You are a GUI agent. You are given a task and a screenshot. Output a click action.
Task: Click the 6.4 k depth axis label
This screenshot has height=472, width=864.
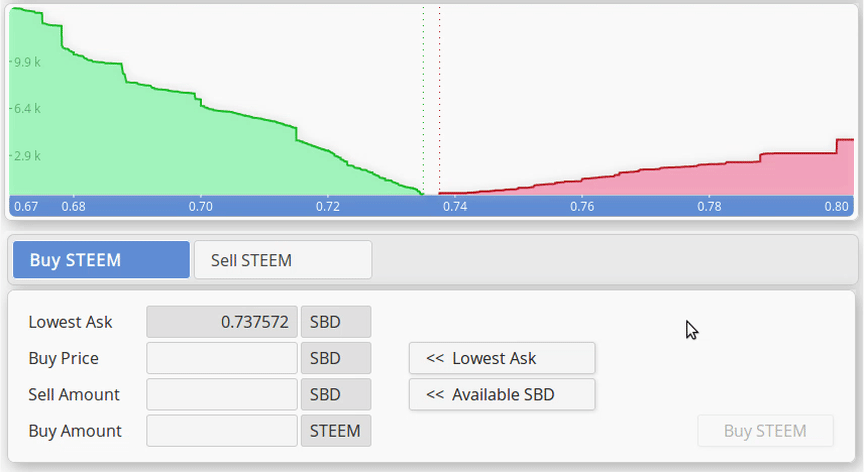(27, 108)
